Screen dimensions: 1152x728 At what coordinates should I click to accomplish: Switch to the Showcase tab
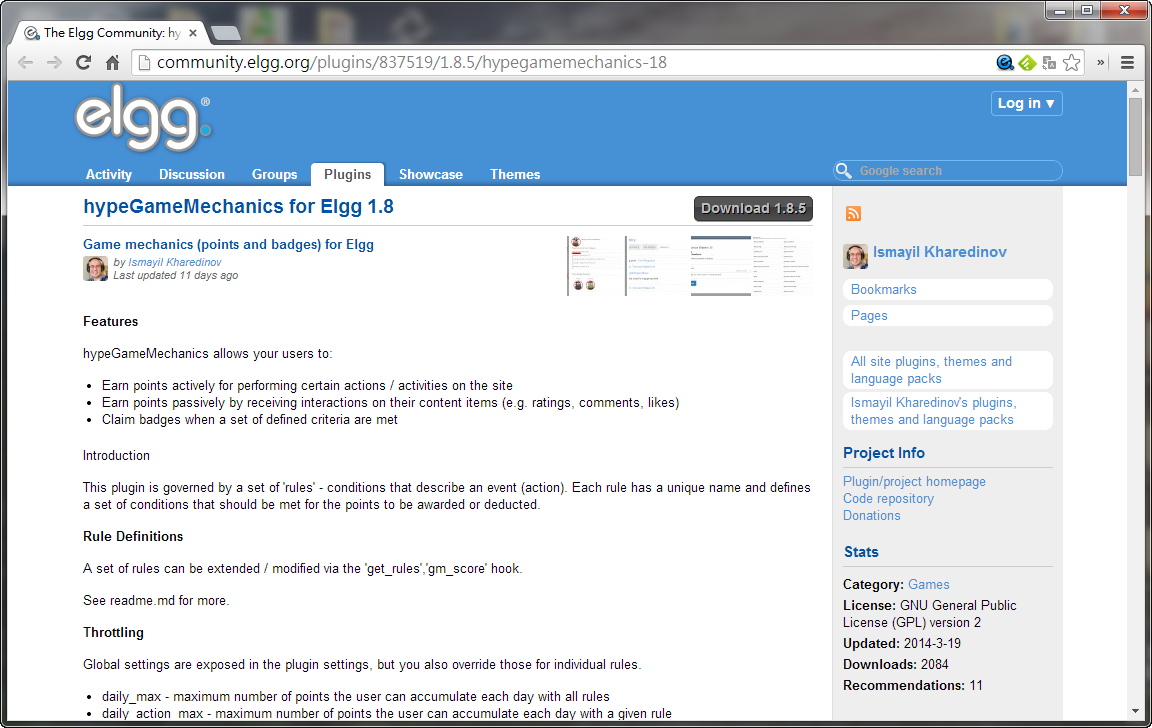tap(430, 174)
